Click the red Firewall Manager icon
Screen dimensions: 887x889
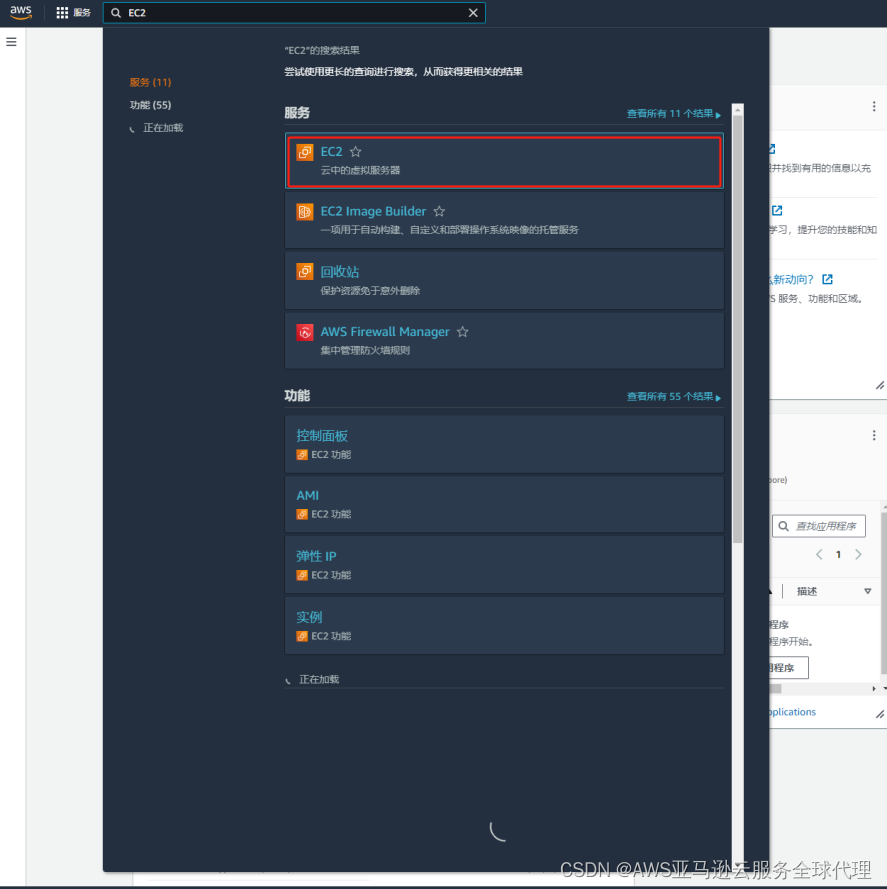click(305, 332)
